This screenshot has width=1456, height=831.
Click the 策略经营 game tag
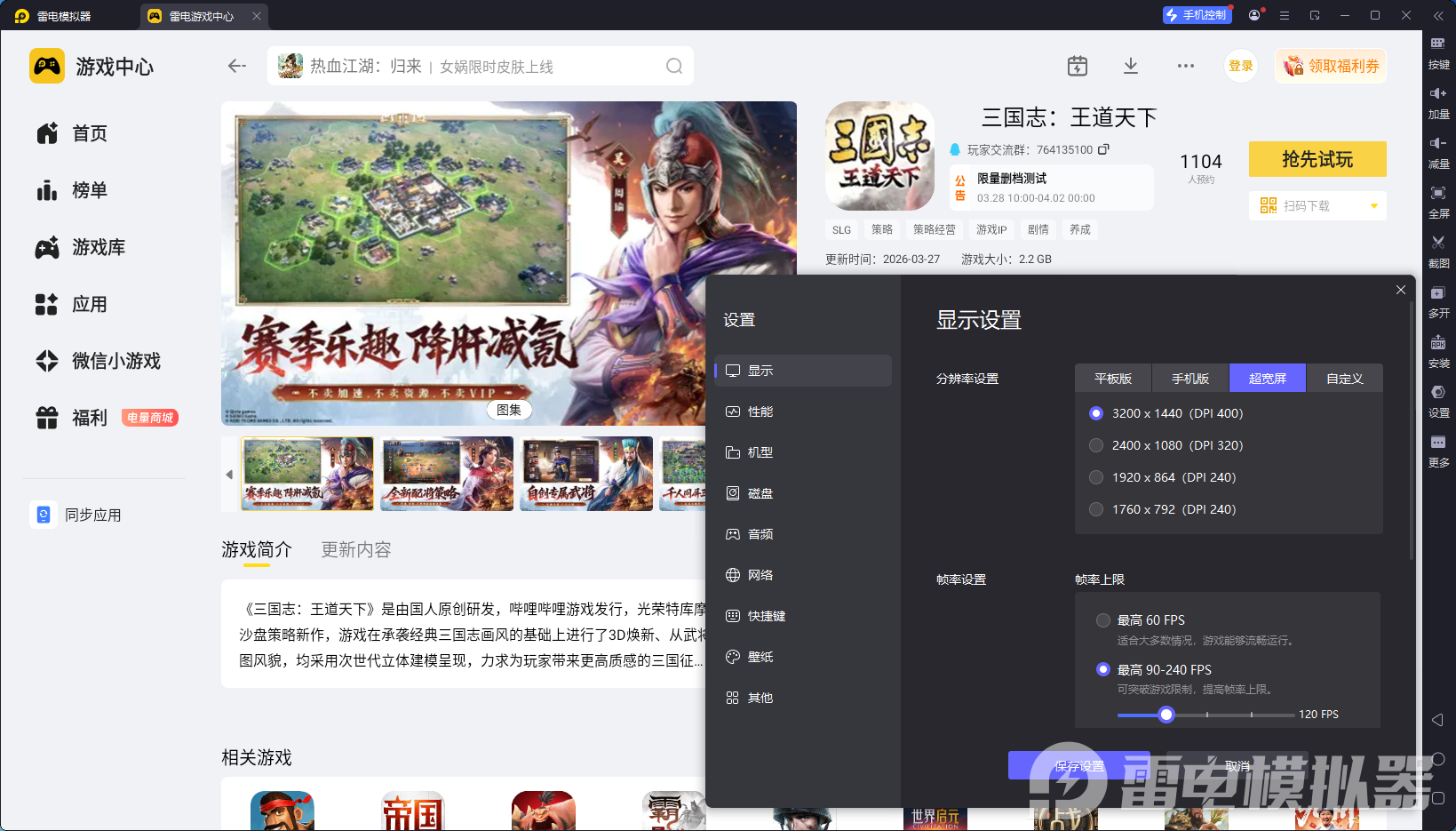pos(935,229)
